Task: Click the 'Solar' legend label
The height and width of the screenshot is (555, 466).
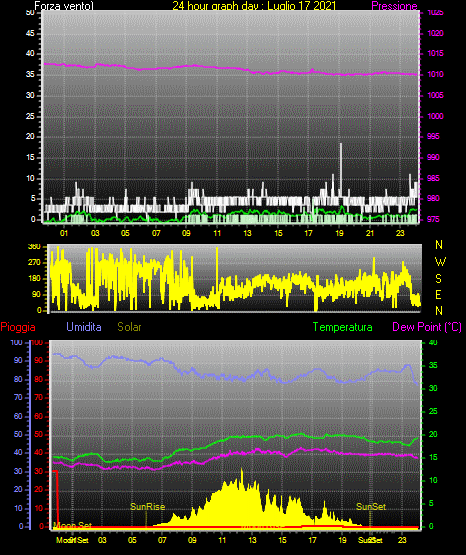Action: [129, 327]
